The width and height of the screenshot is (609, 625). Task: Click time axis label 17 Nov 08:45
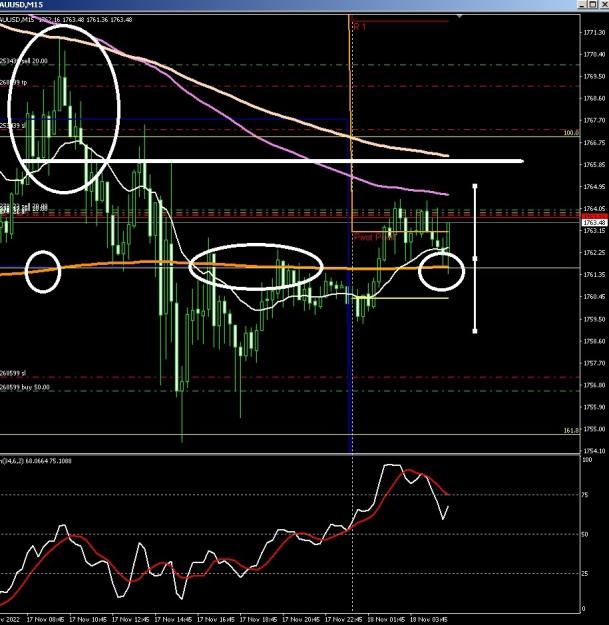45,619
